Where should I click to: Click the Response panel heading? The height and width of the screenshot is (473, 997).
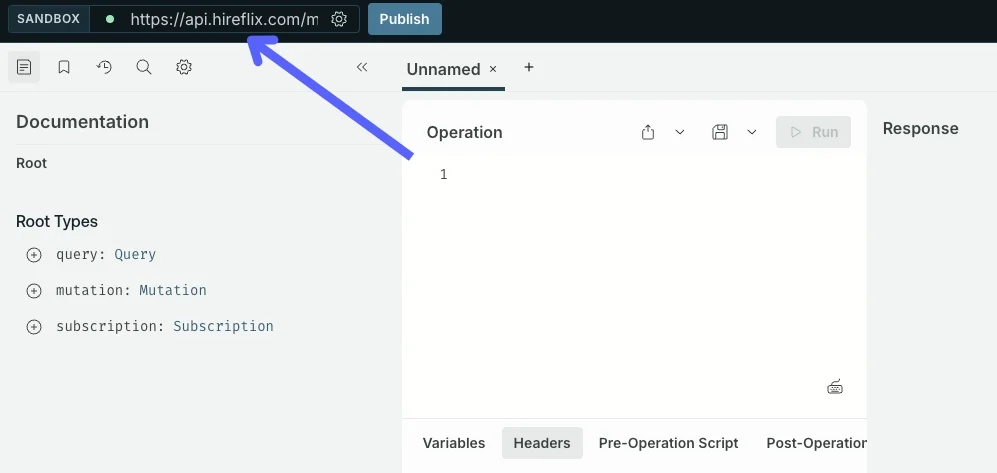click(x=920, y=128)
